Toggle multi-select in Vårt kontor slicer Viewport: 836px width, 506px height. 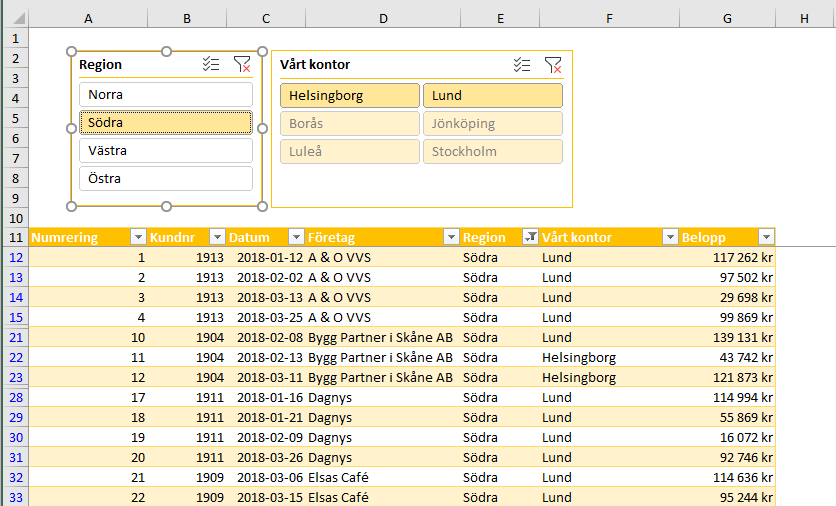[x=522, y=65]
